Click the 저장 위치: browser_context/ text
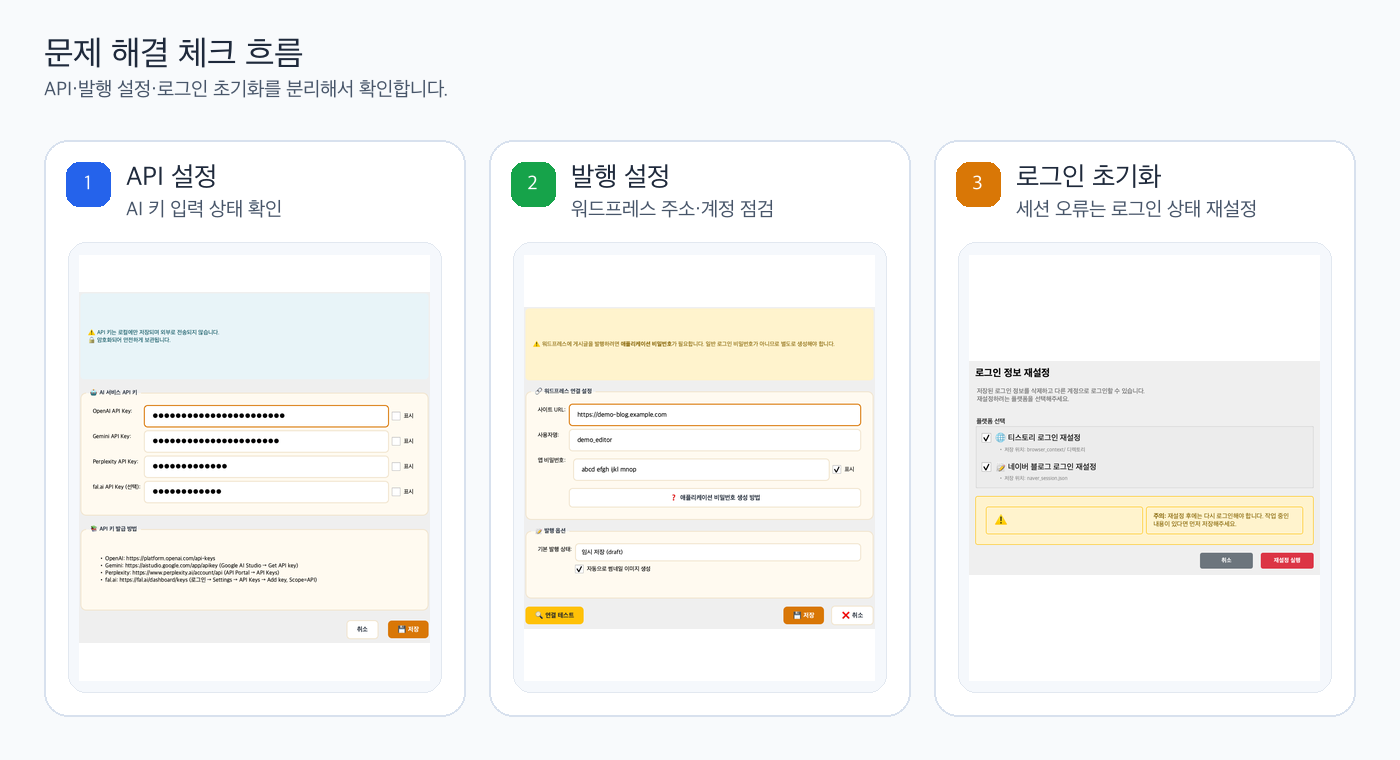 pyautogui.click(x=1043, y=450)
